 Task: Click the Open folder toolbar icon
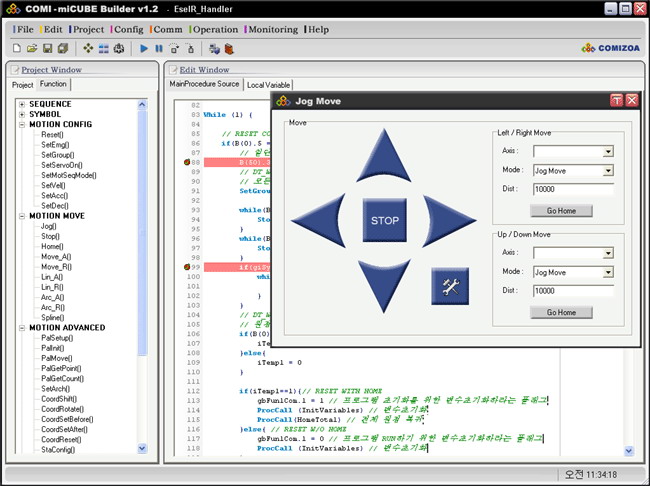33,48
